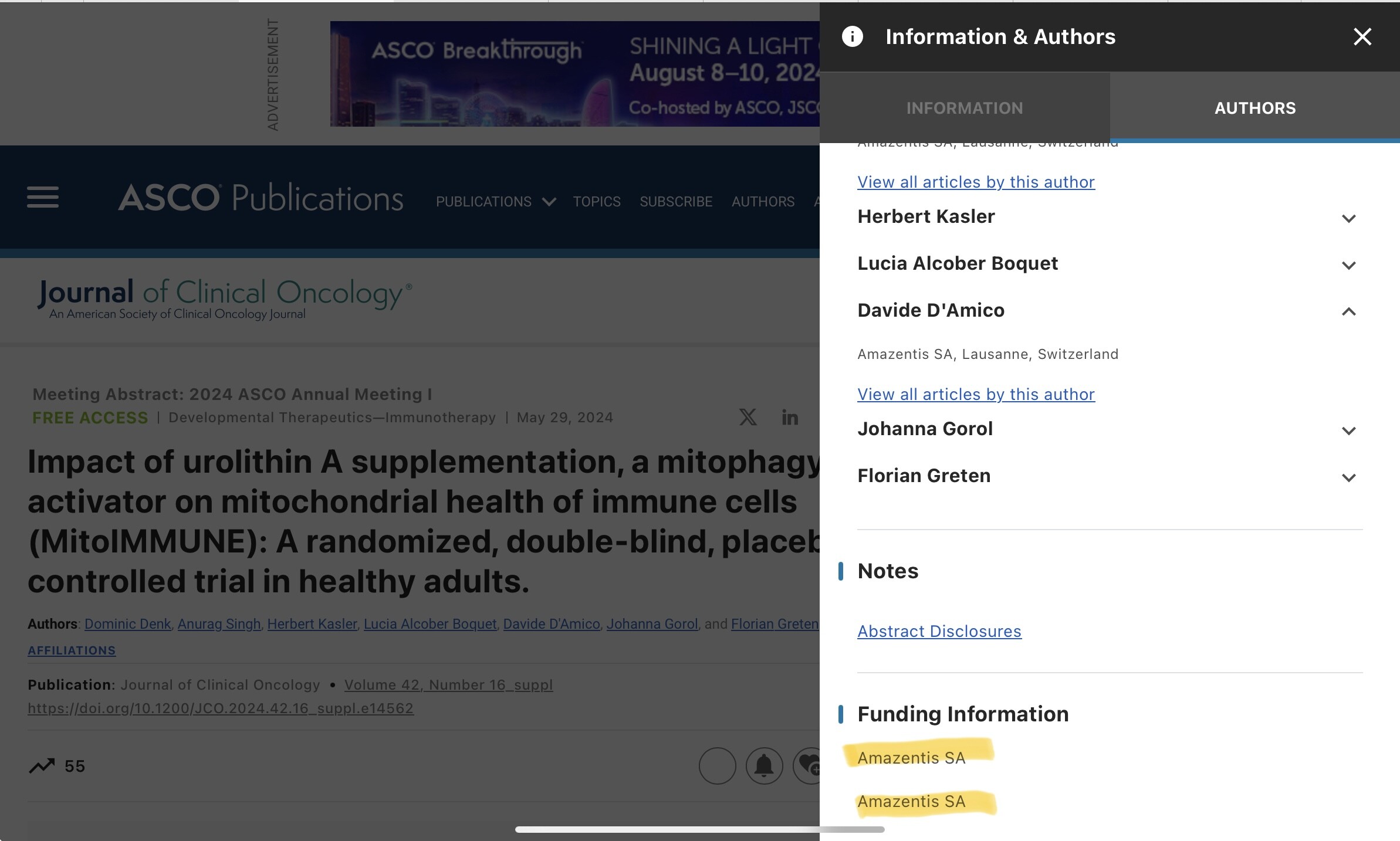Expand Lucia Alcober Boquet author details

click(1348, 265)
